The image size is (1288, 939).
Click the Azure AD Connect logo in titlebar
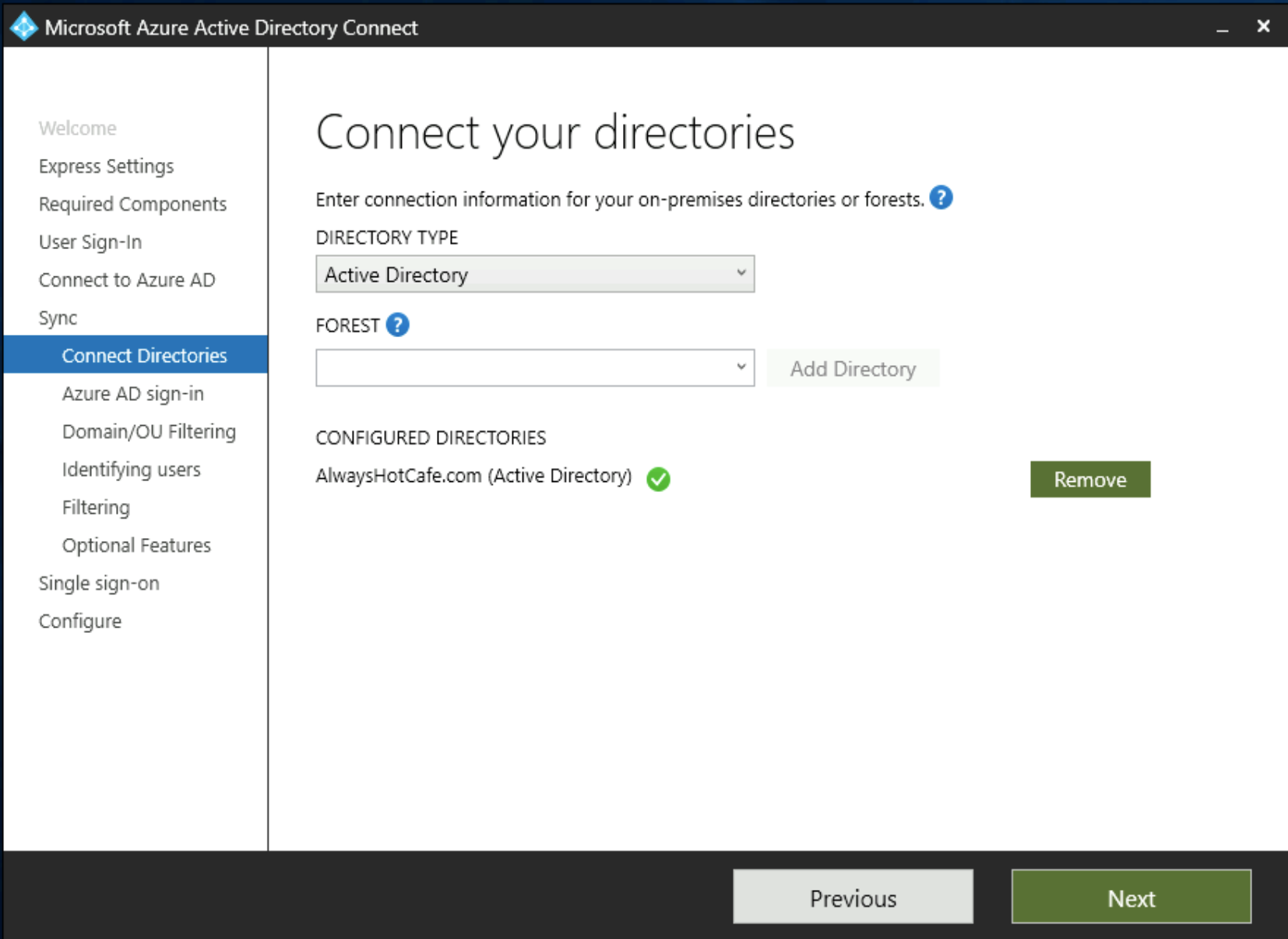click(x=23, y=26)
